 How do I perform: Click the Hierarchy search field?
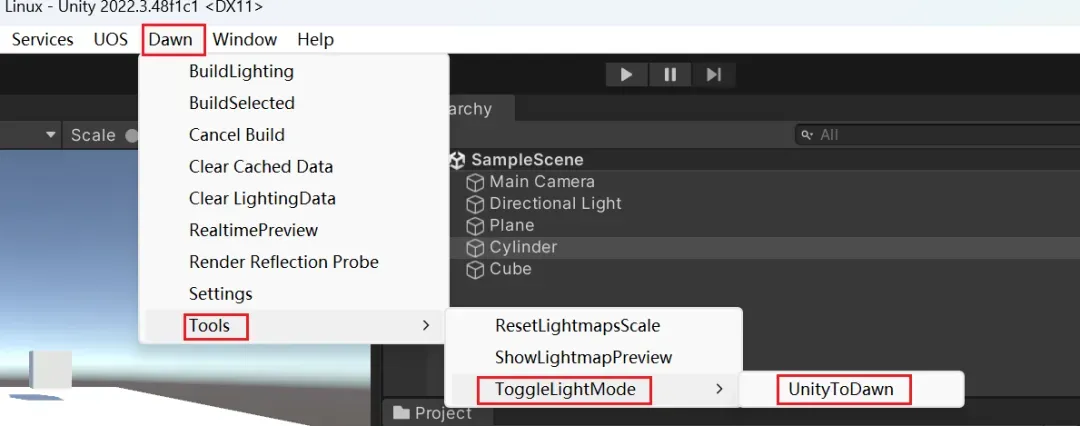pos(938,134)
